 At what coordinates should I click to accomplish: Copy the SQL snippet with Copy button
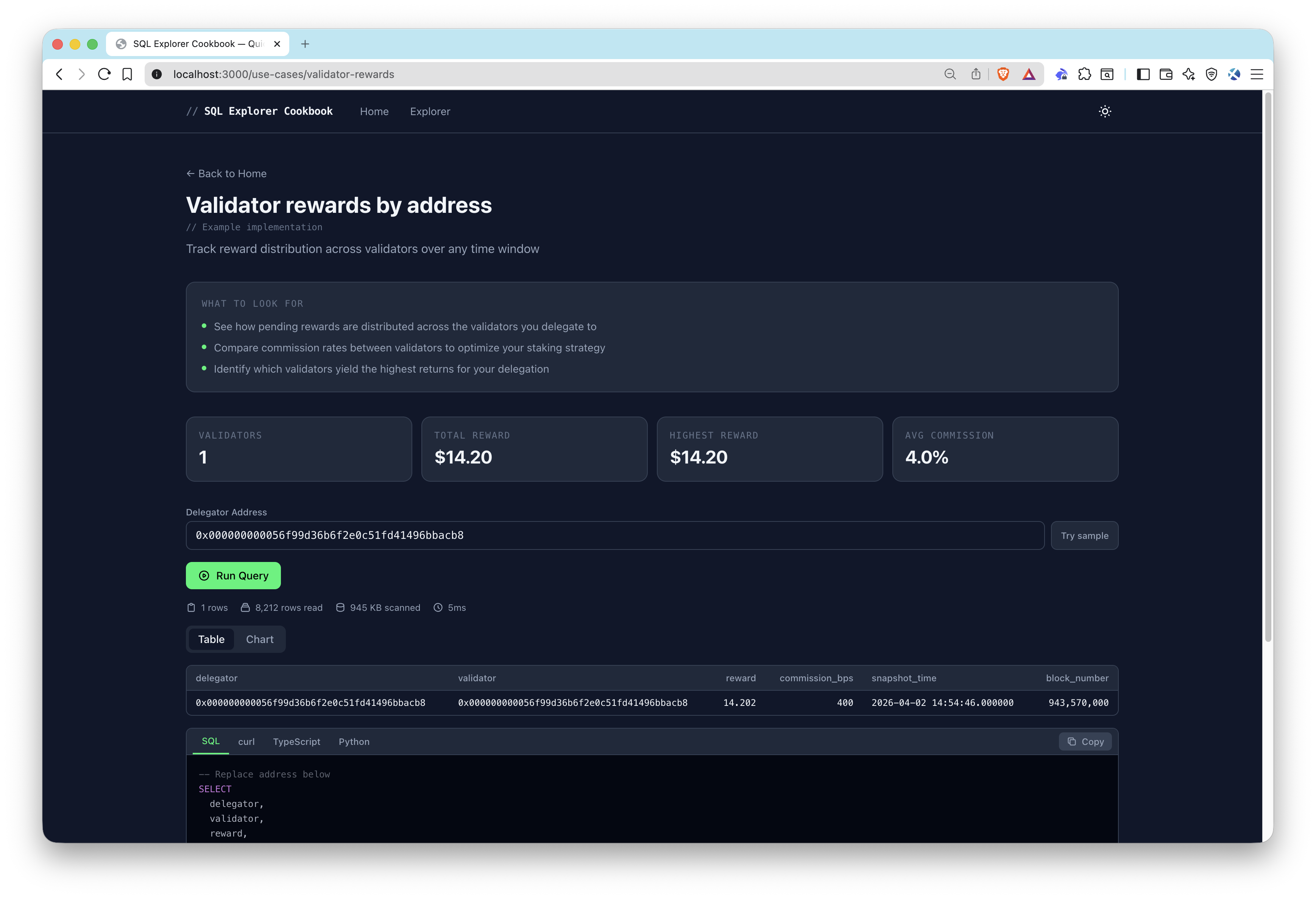[x=1084, y=741]
